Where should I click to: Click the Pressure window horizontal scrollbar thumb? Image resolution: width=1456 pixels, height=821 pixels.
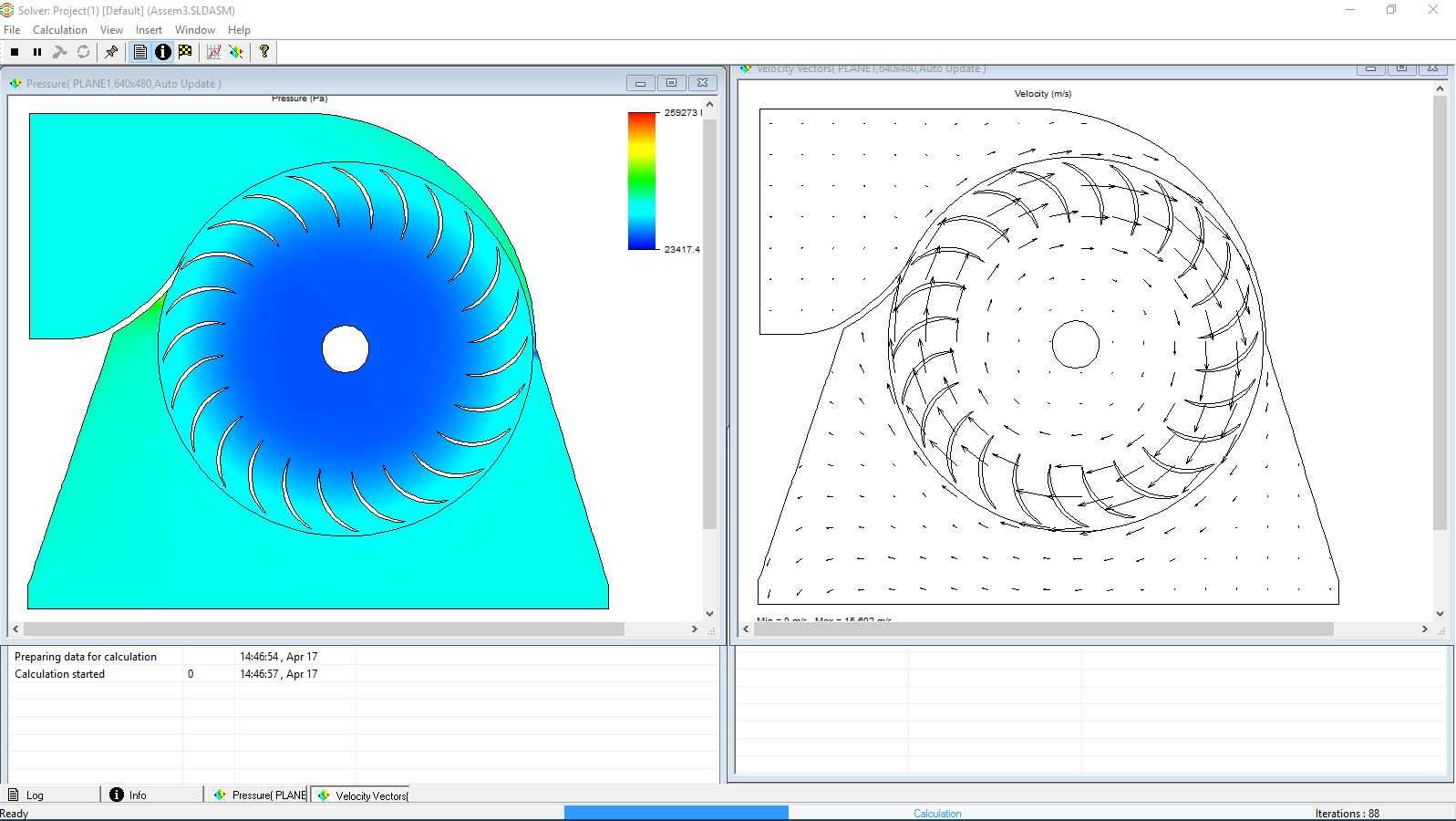324,629
